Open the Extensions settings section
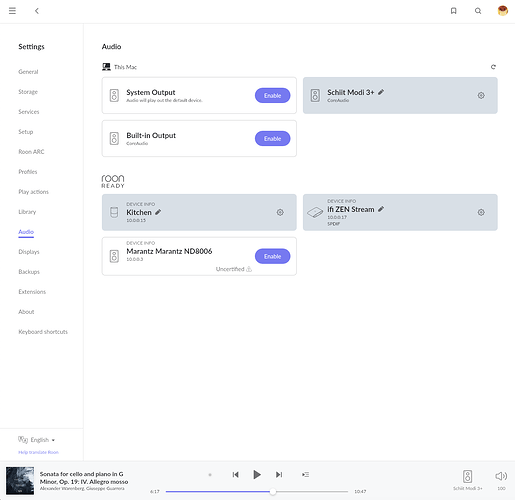Viewport: 515px width, 500px height. click(x=32, y=292)
